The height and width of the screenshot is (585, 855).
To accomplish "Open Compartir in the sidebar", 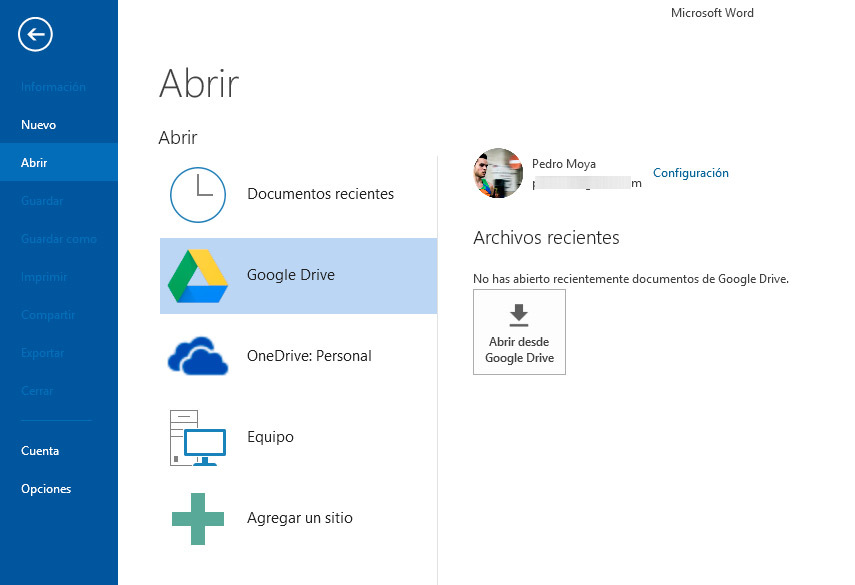I will click(x=48, y=315).
